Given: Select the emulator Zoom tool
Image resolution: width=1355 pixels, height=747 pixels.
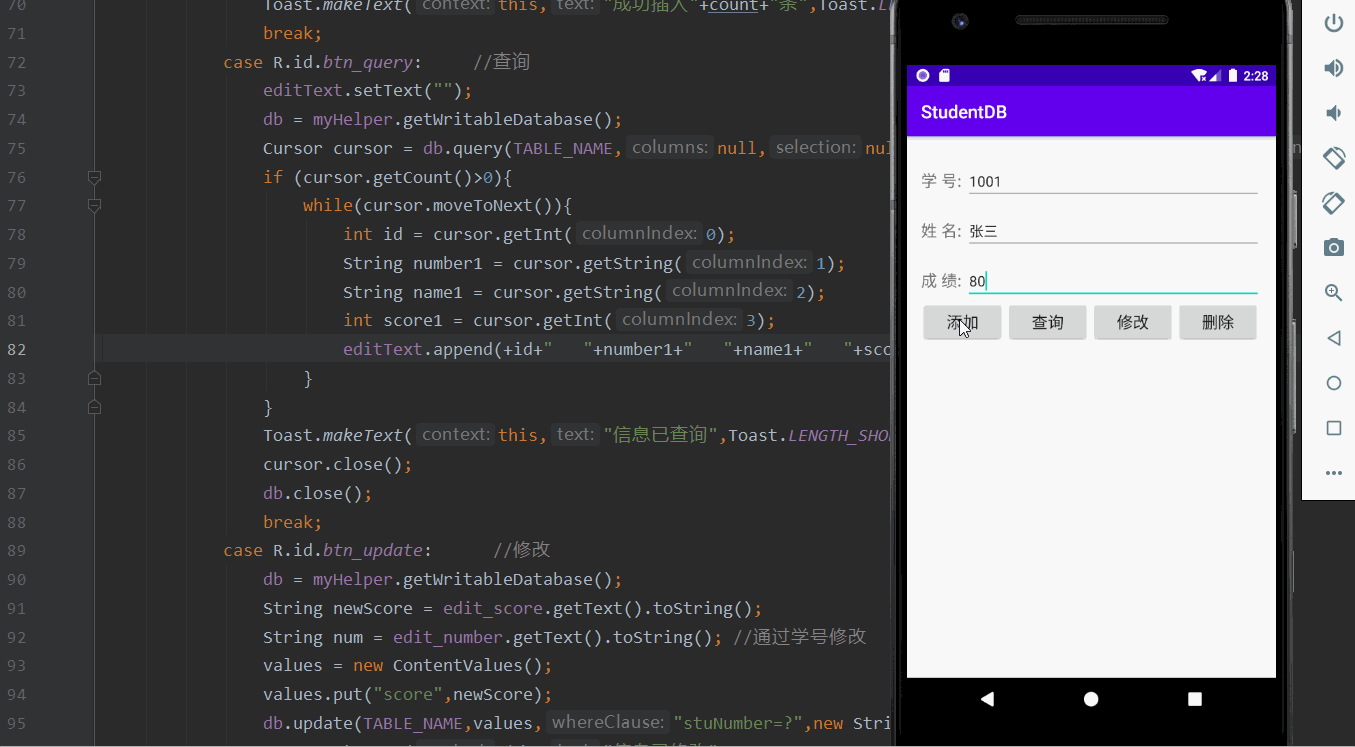Looking at the screenshot, I should tap(1333, 292).
